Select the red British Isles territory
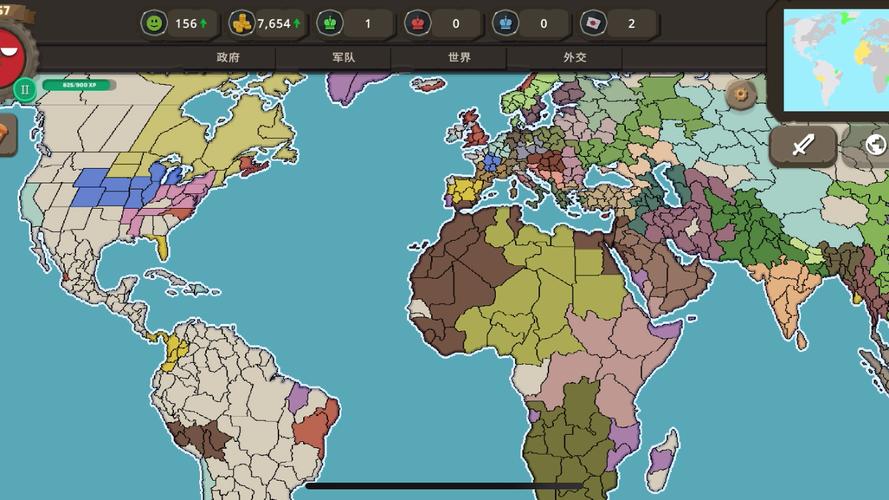Viewport: 889px width, 500px height. click(x=475, y=129)
